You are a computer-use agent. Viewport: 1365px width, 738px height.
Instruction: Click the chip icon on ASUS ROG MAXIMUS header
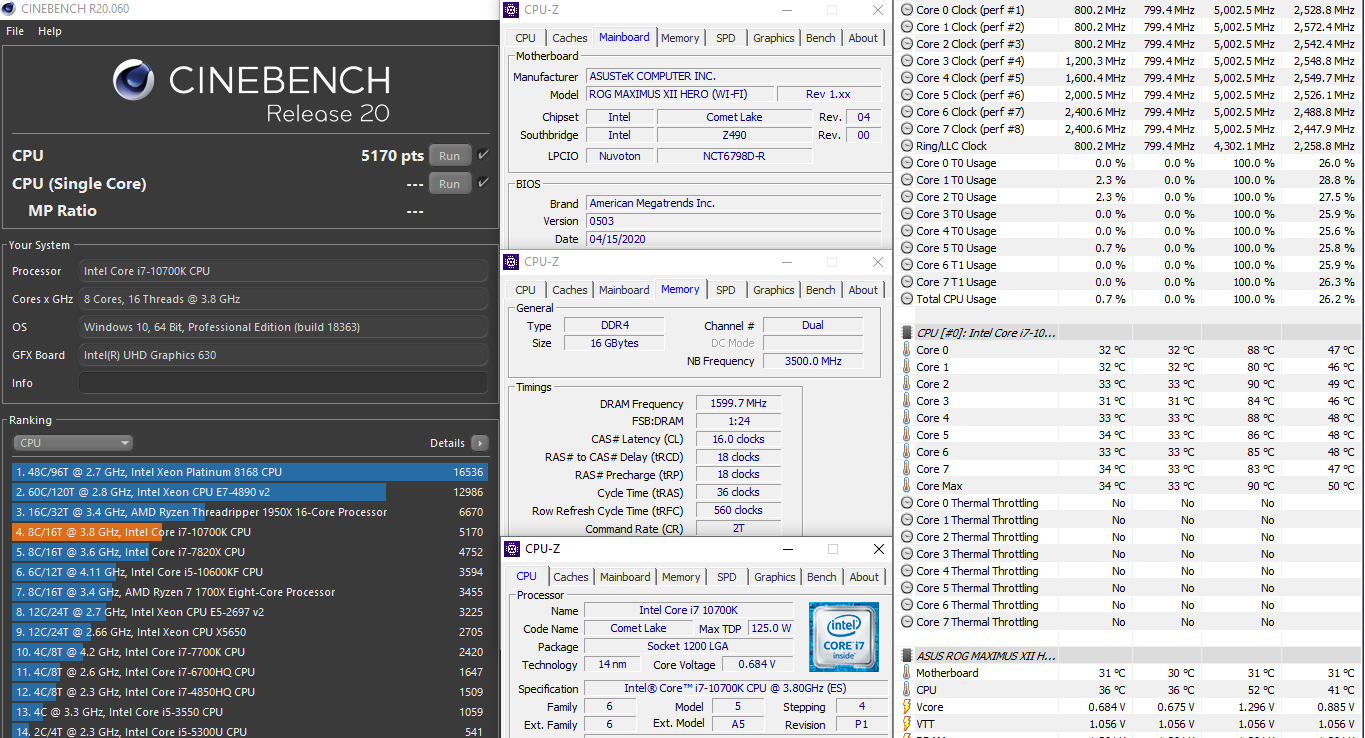point(907,656)
